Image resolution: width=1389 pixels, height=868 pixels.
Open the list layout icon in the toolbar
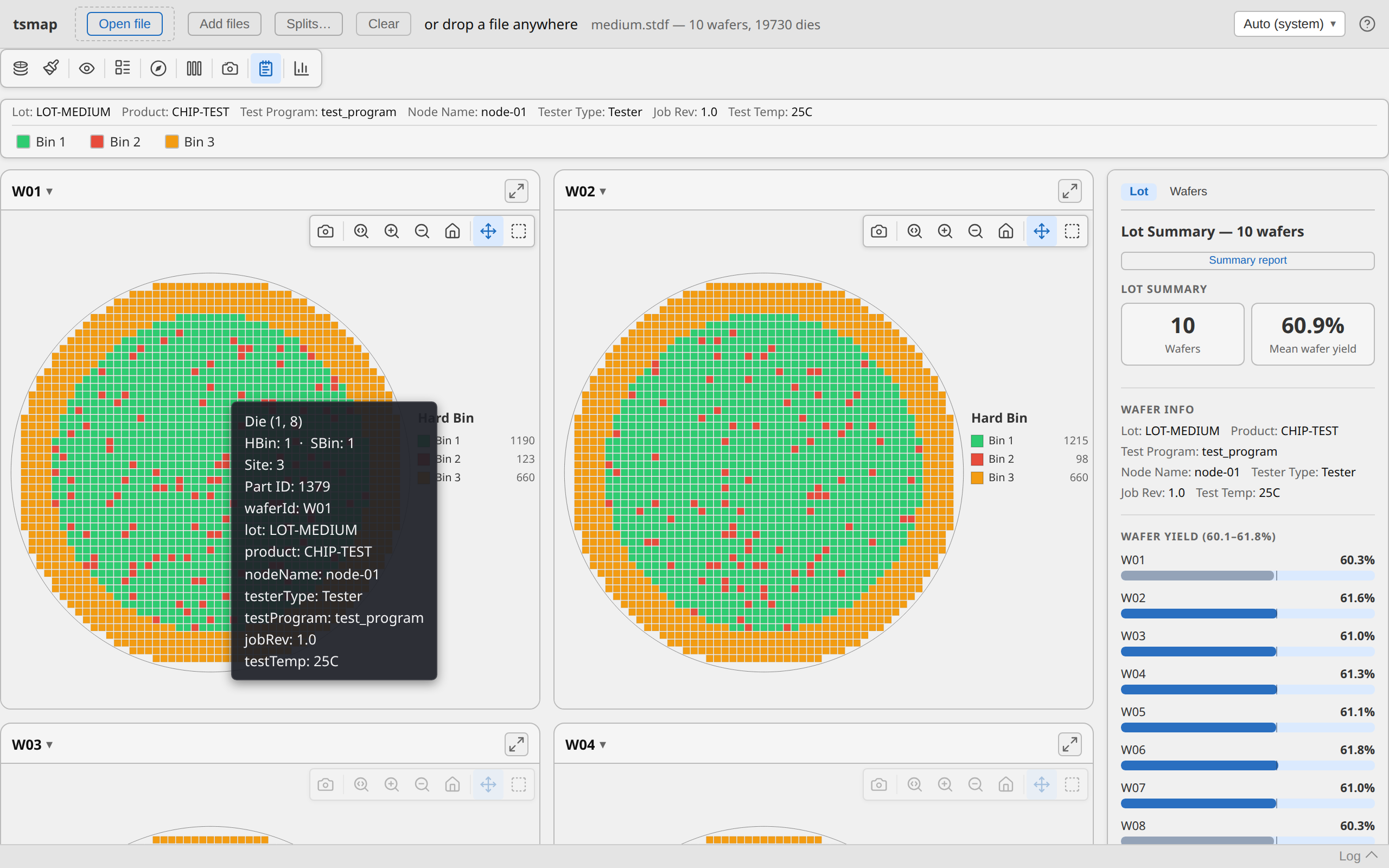[x=122, y=68]
